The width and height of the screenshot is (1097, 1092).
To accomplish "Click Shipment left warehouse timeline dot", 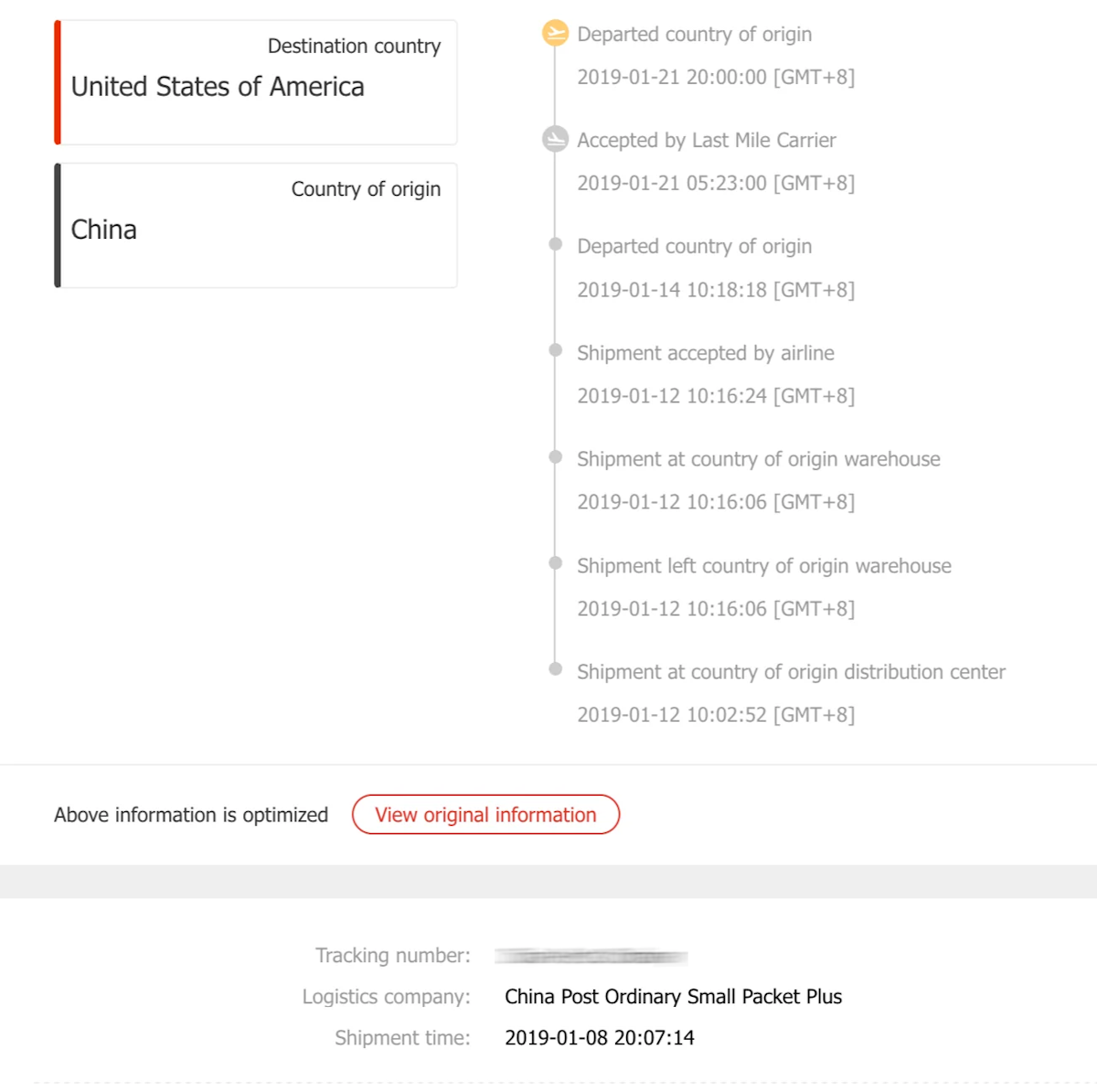I will coord(555,562).
